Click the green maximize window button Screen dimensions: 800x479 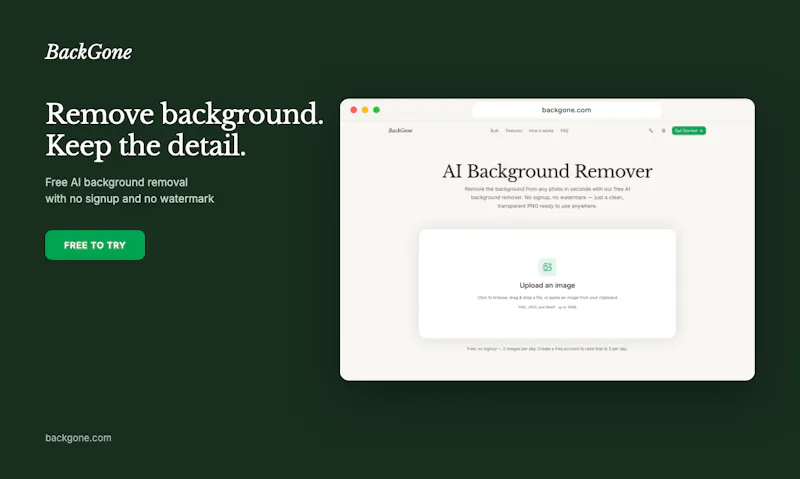(x=377, y=110)
